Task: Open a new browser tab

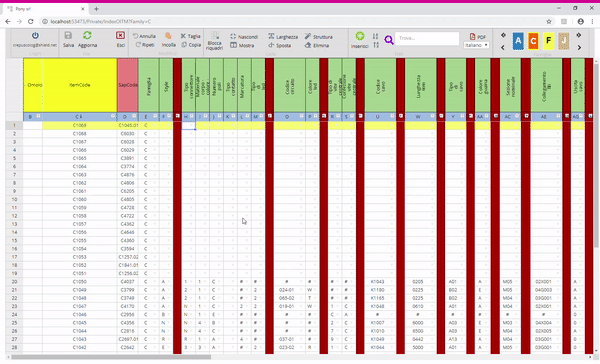Action: [x=96, y=9]
